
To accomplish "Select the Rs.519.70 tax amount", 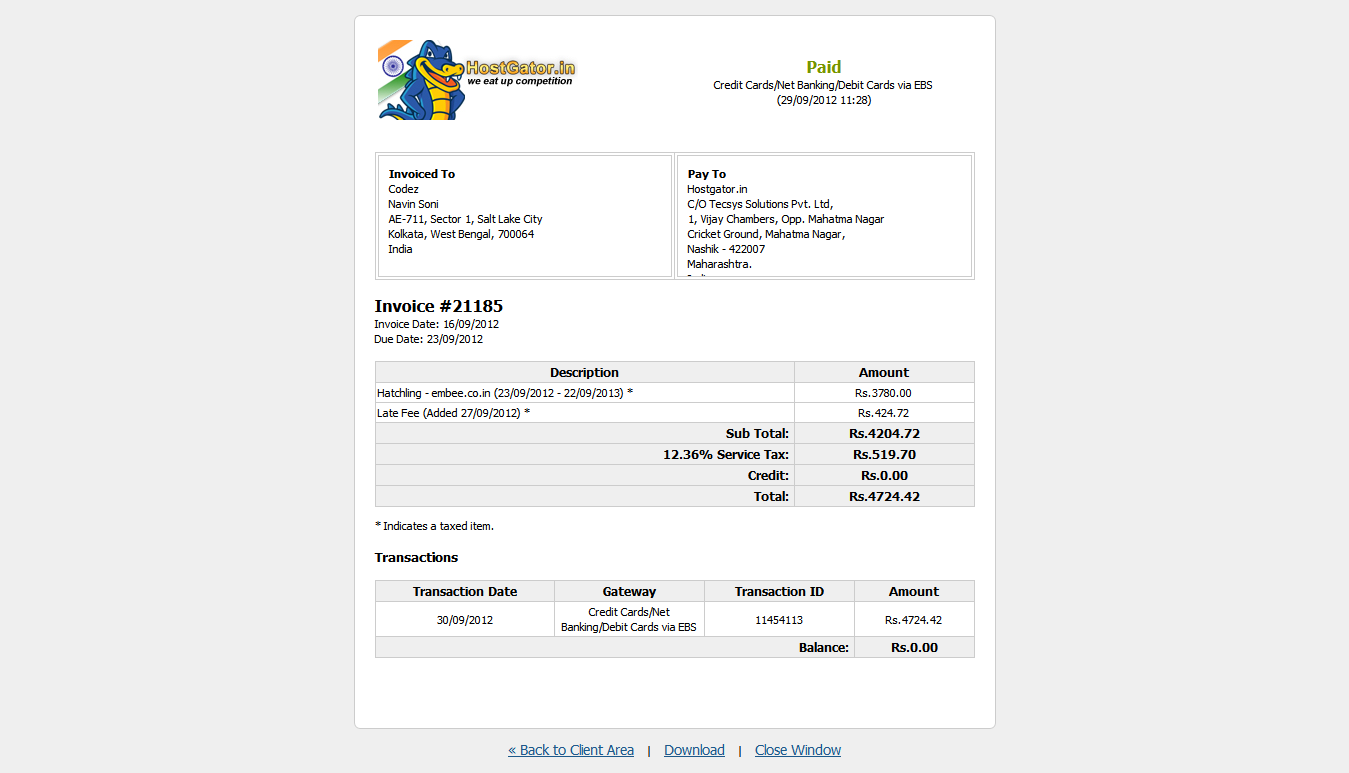I will pyautogui.click(x=884, y=455).
